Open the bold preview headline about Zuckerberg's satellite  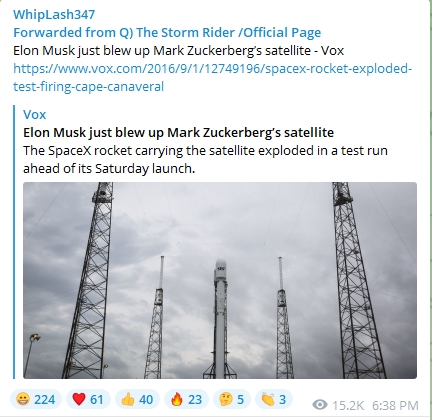178,132
